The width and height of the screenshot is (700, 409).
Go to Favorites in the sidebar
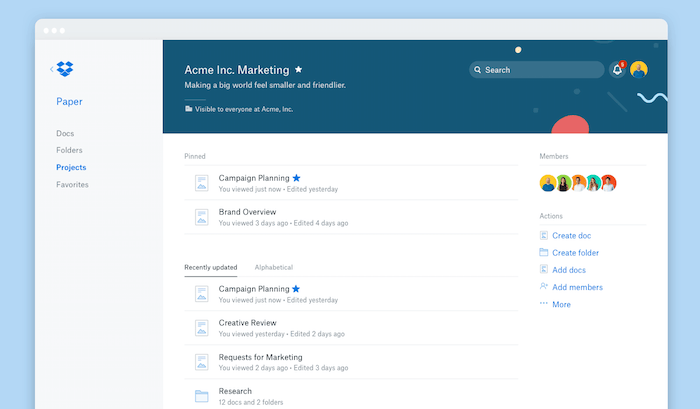[x=72, y=185]
